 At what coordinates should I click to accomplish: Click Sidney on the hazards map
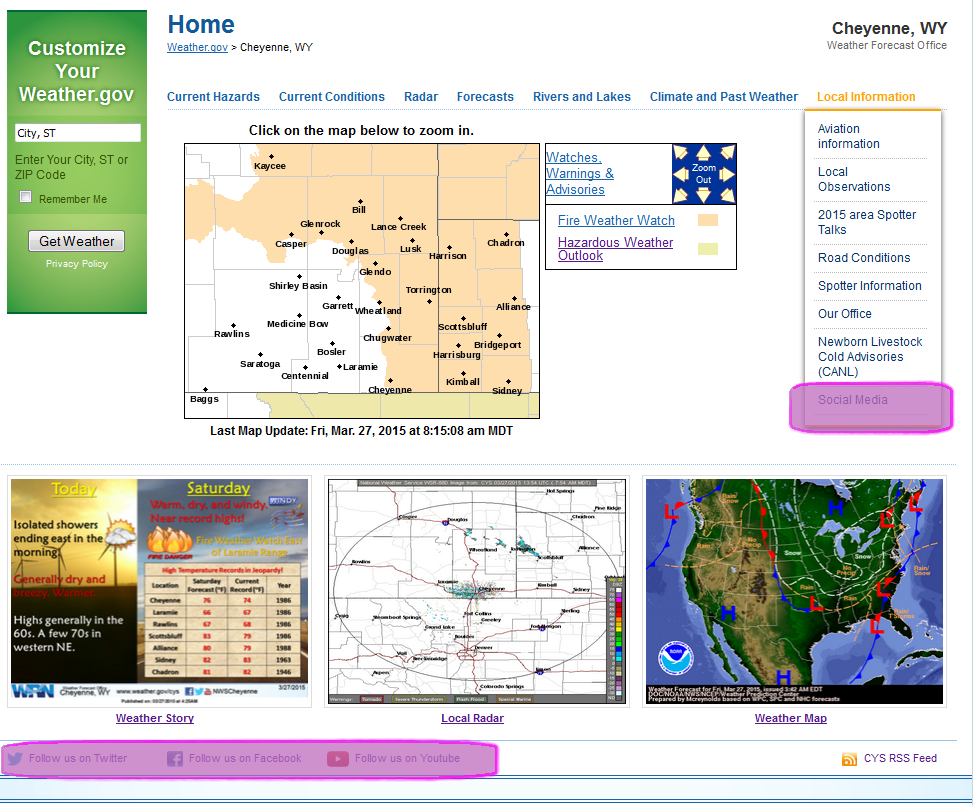coord(507,390)
